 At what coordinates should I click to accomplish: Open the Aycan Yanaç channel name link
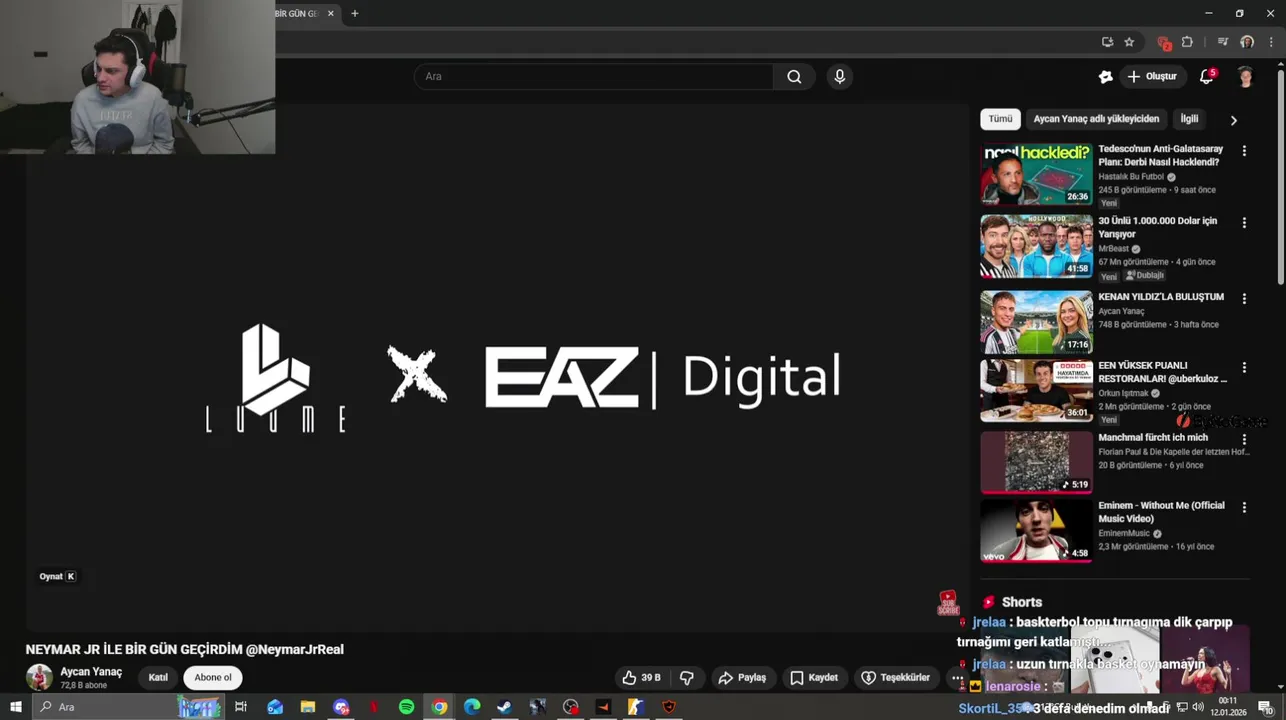(91, 672)
